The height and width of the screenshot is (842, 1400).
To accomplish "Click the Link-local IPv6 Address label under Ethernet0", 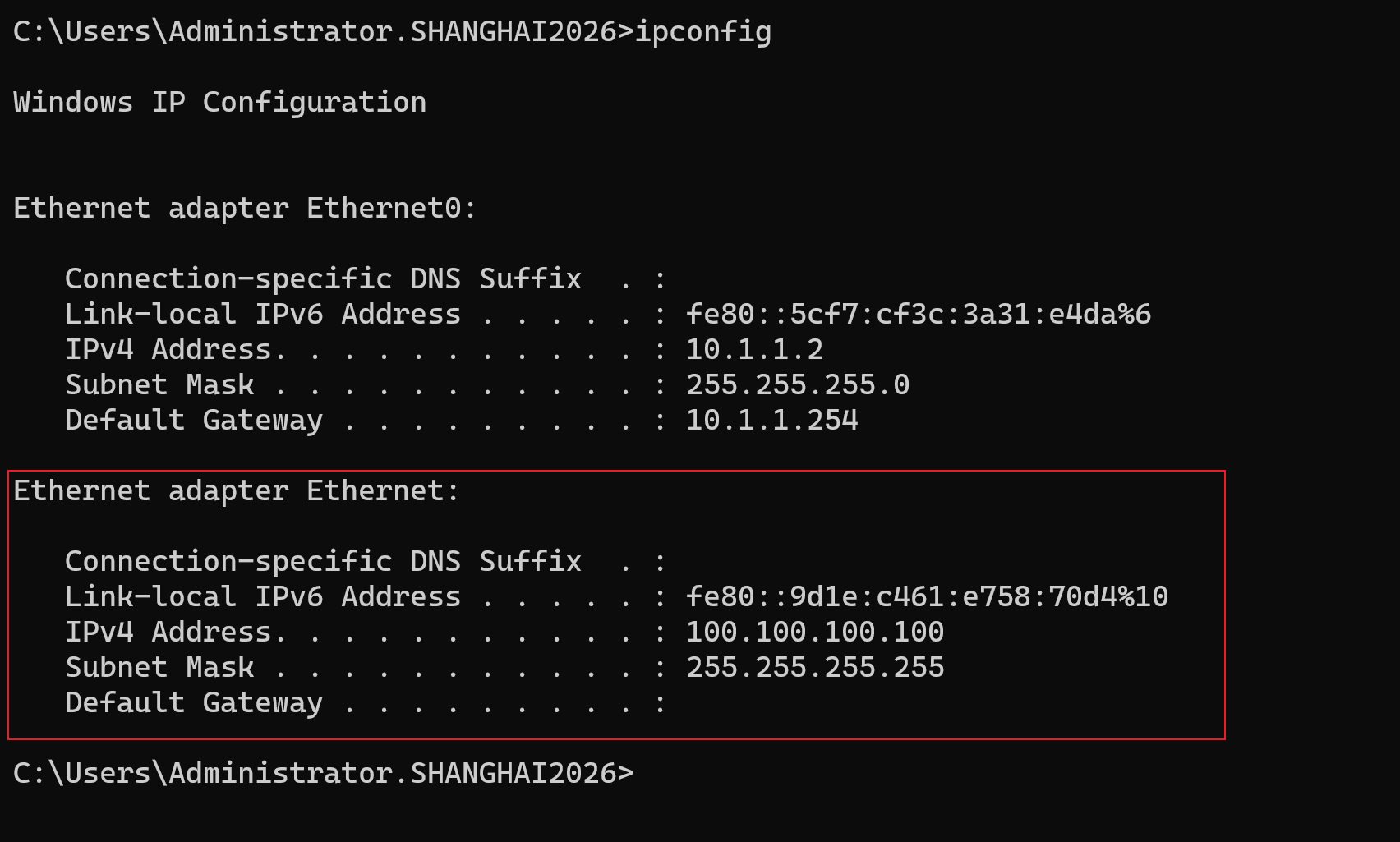I will coord(263,314).
